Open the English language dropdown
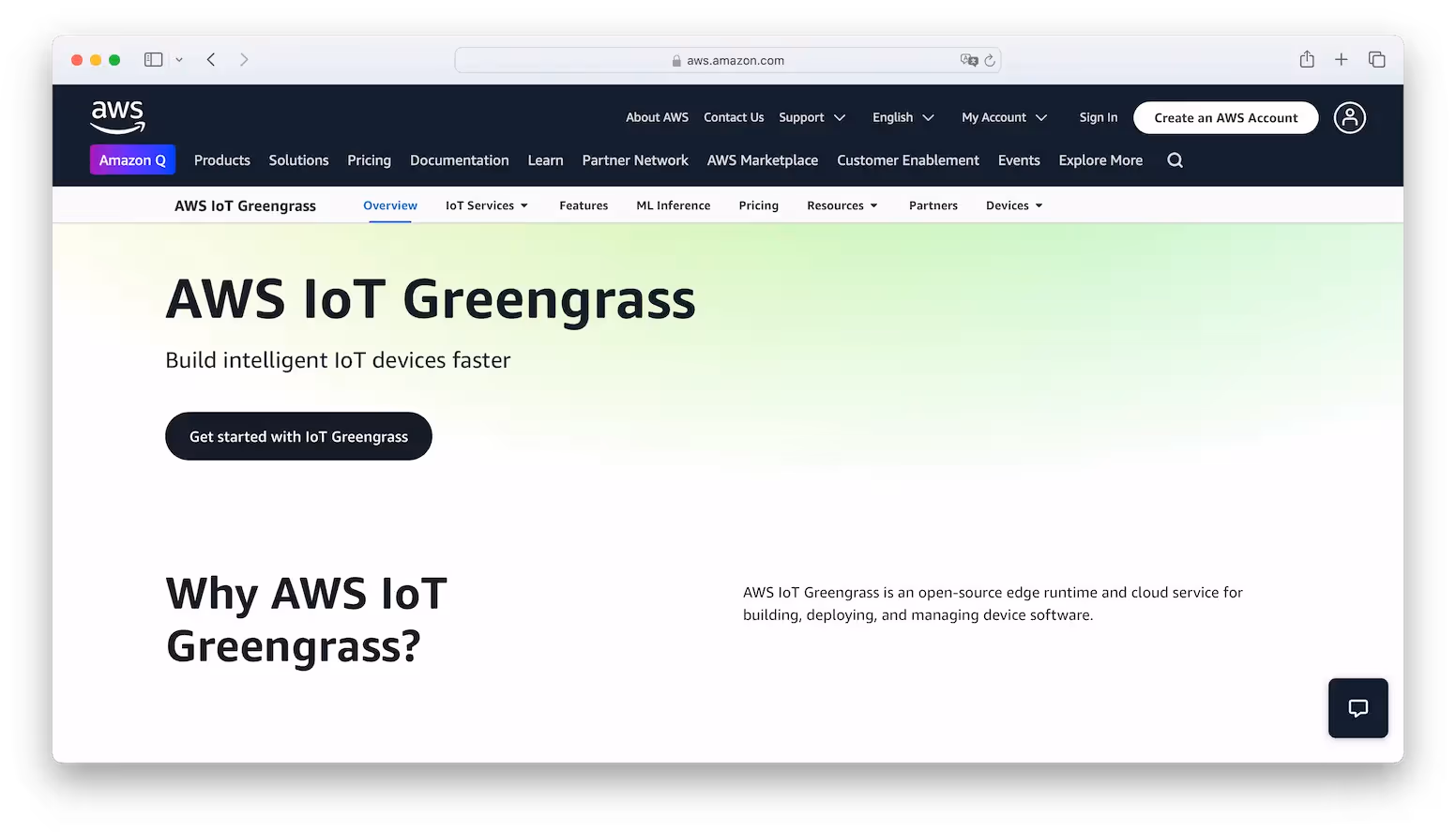 tap(903, 117)
